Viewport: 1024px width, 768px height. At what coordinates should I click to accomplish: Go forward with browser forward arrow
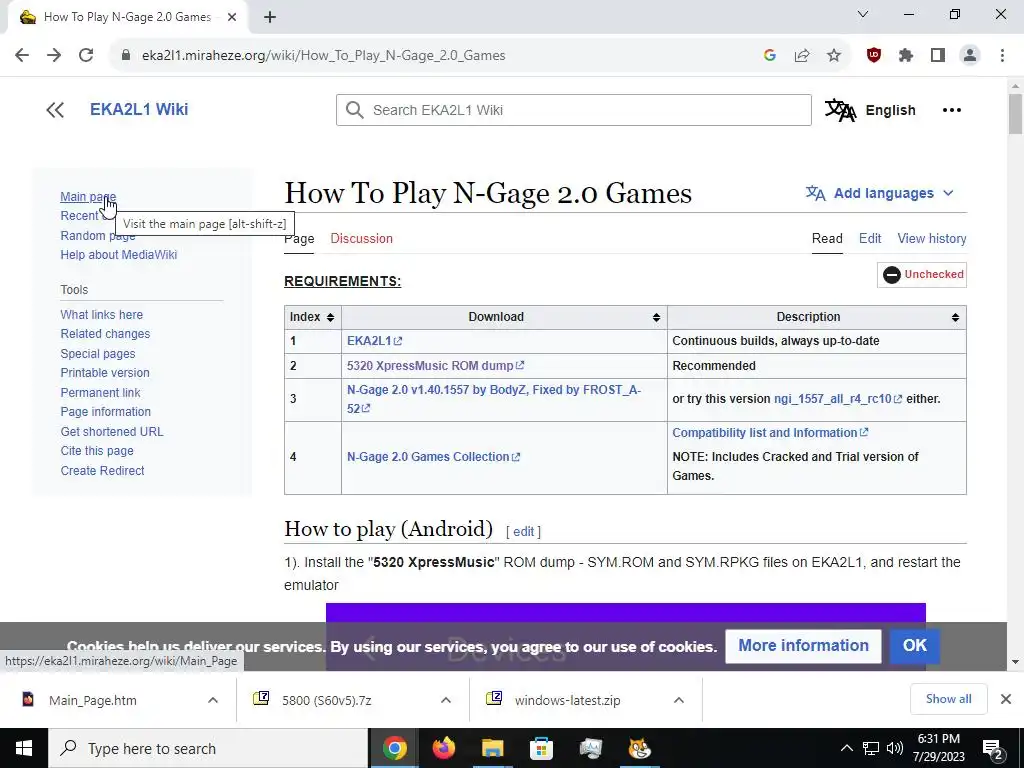54,56
